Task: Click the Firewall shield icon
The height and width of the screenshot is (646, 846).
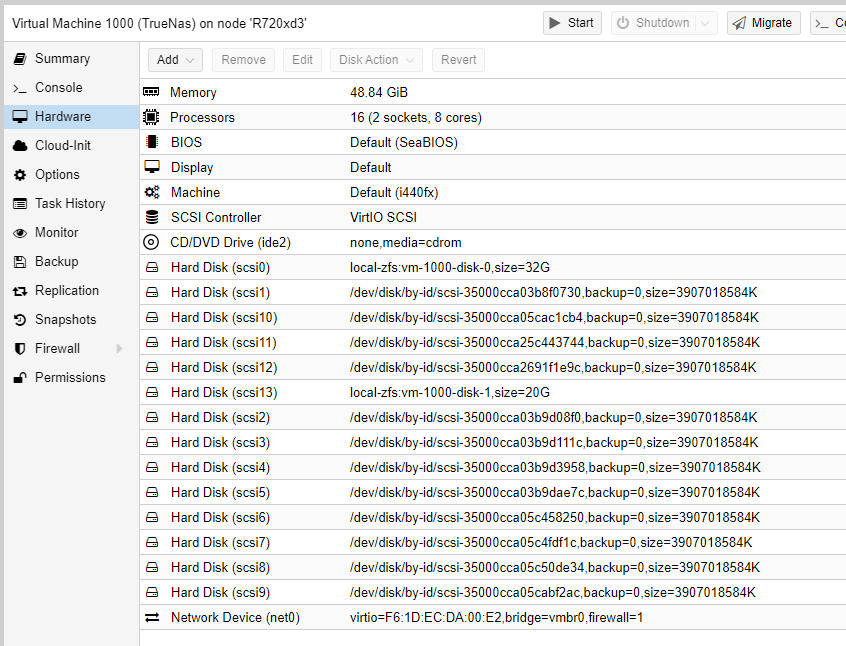Action: pyautogui.click(x=20, y=349)
